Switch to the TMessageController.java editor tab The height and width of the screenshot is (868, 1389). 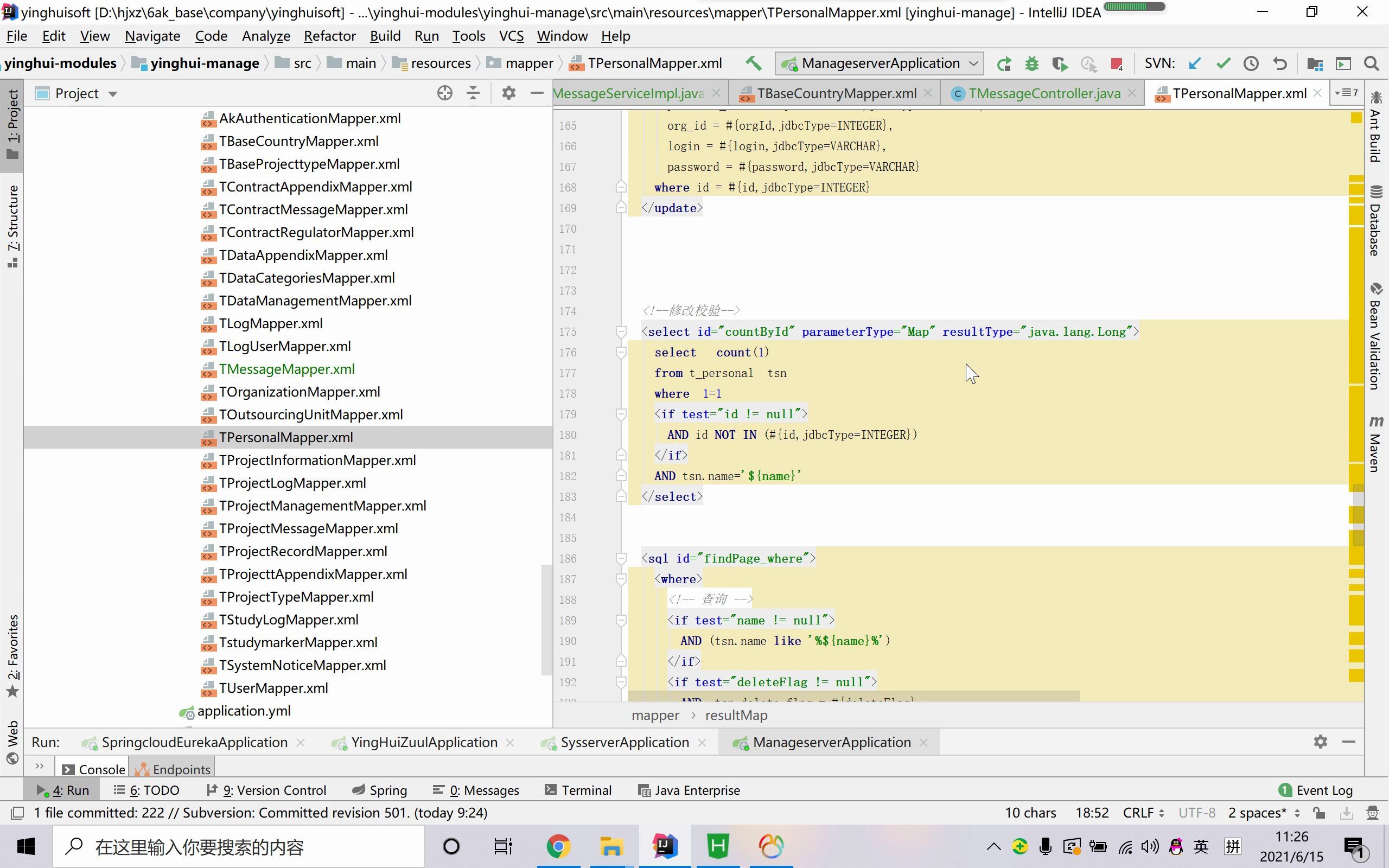[1043, 93]
